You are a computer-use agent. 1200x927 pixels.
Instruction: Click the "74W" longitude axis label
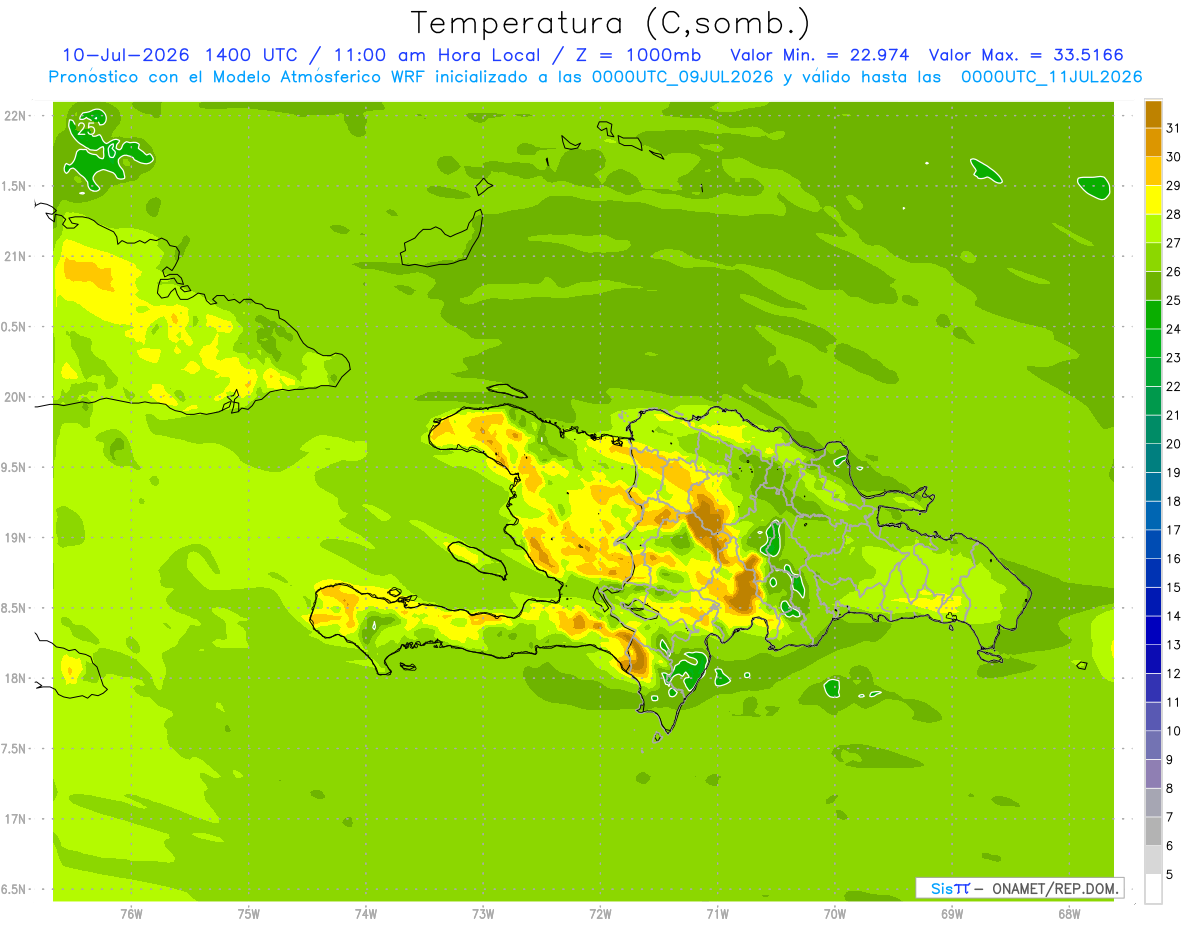pyautogui.click(x=366, y=913)
